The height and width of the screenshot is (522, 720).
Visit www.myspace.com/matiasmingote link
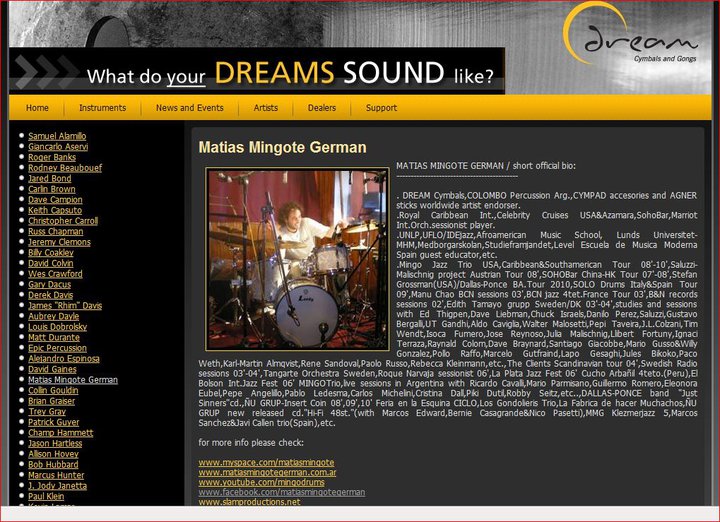coord(266,462)
